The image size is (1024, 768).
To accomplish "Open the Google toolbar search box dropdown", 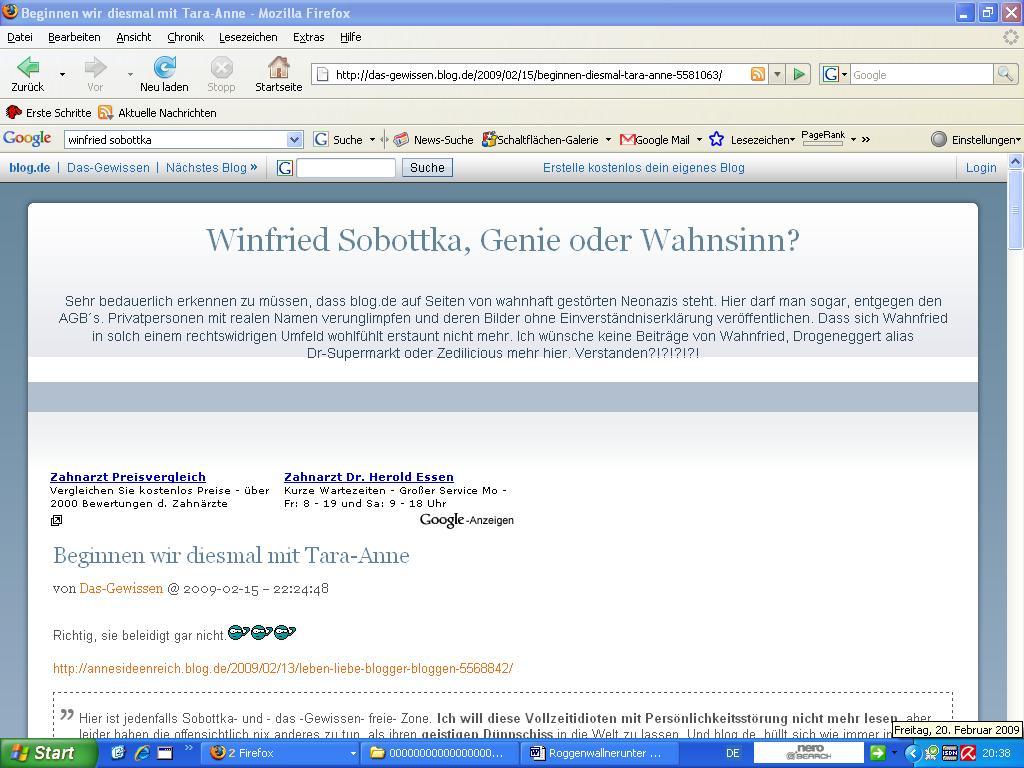I will 294,140.
